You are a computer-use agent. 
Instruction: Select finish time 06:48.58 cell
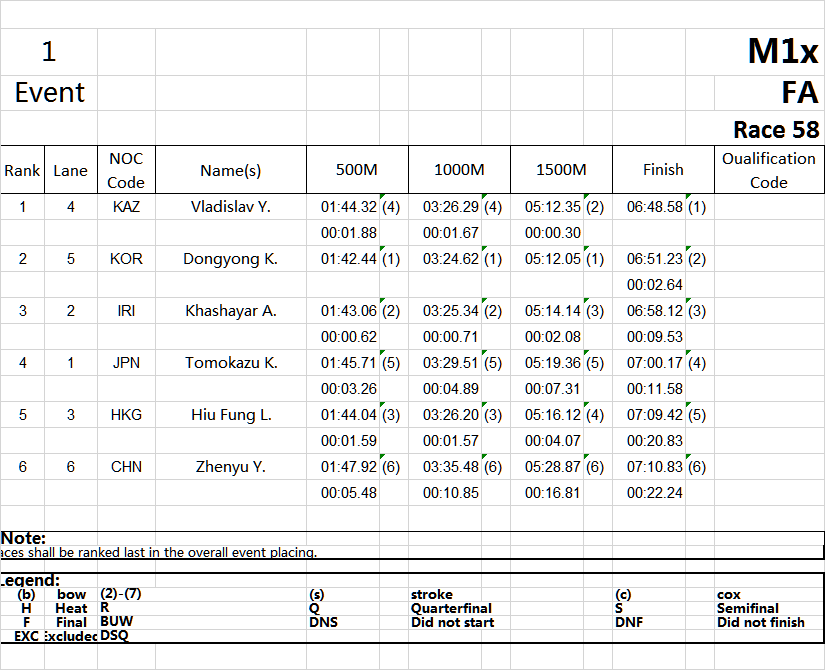pyautogui.click(x=663, y=207)
